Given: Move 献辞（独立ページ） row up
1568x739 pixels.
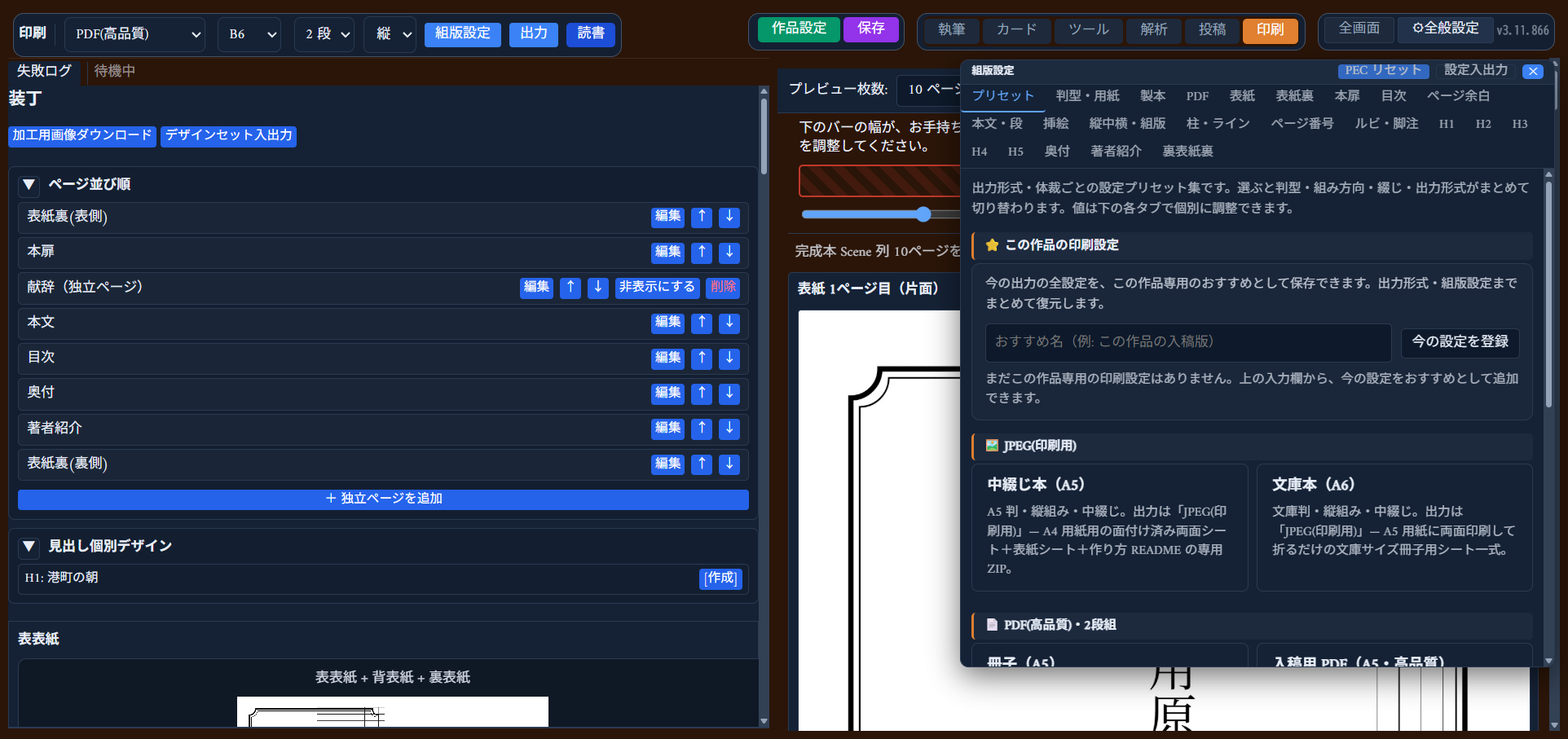Looking at the screenshot, I should tap(570, 288).
